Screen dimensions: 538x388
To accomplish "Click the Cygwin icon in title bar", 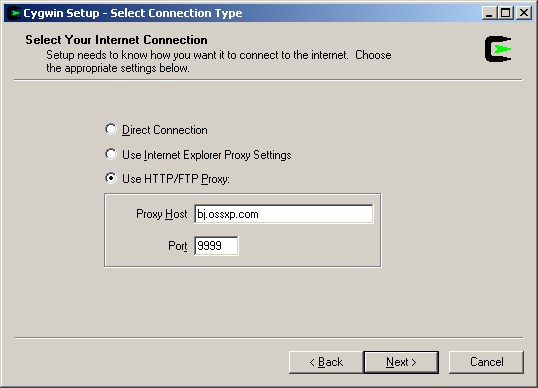I will (x=14, y=13).
